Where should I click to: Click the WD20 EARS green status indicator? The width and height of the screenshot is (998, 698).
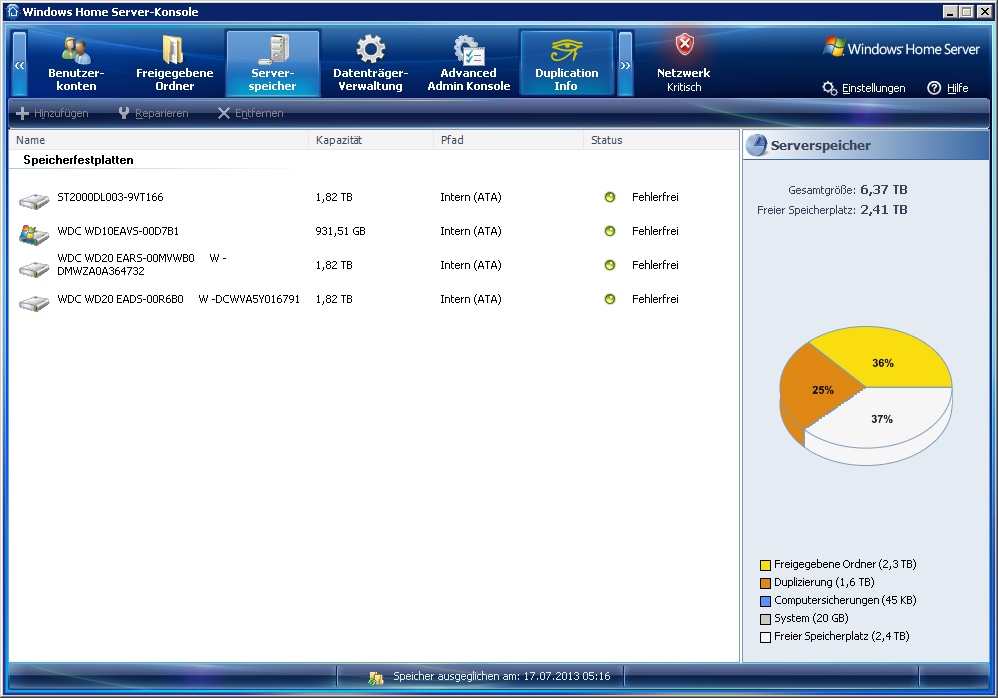(x=610, y=265)
